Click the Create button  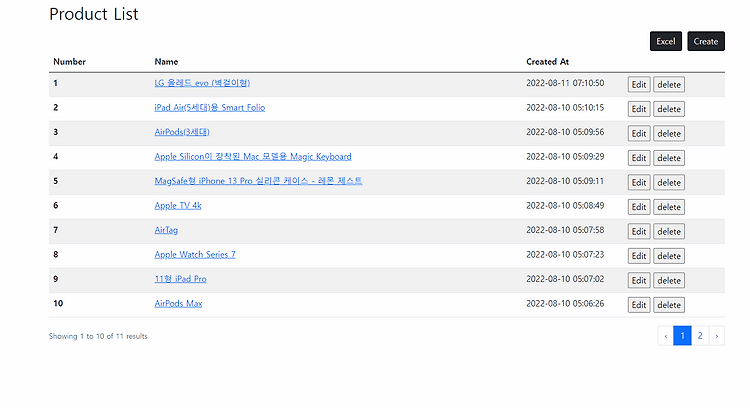click(x=706, y=41)
